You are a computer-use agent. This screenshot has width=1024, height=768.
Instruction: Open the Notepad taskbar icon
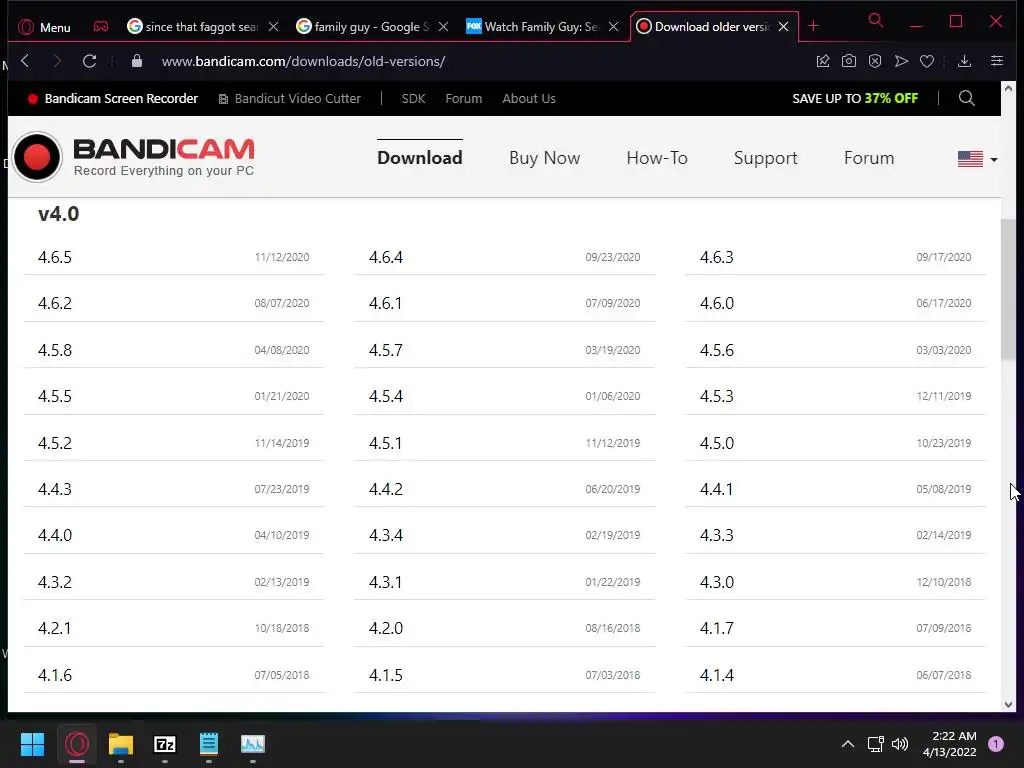208,744
